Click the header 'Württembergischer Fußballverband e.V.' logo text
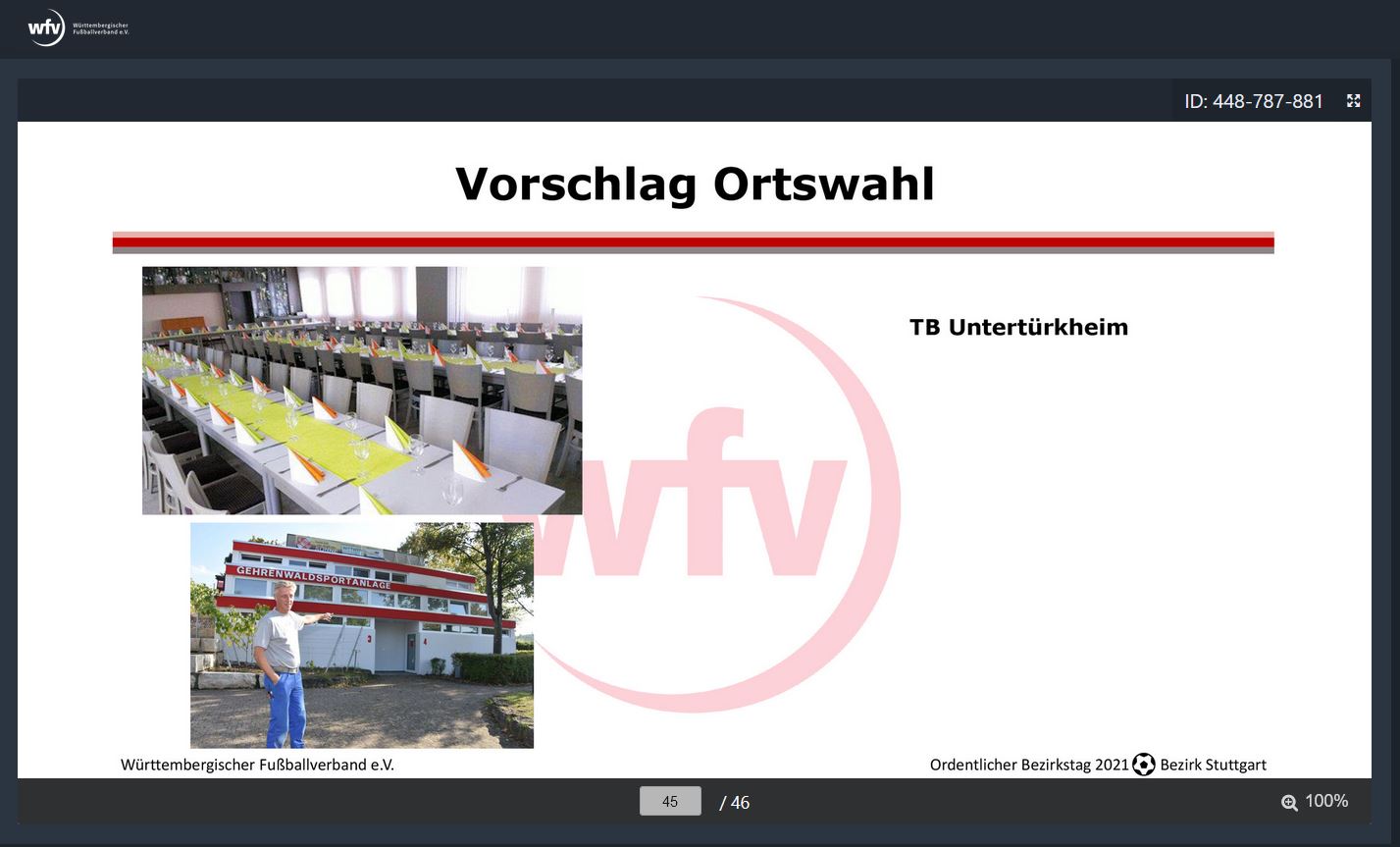Image resolution: width=1400 pixels, height=847 pixels. click(101, 28)
